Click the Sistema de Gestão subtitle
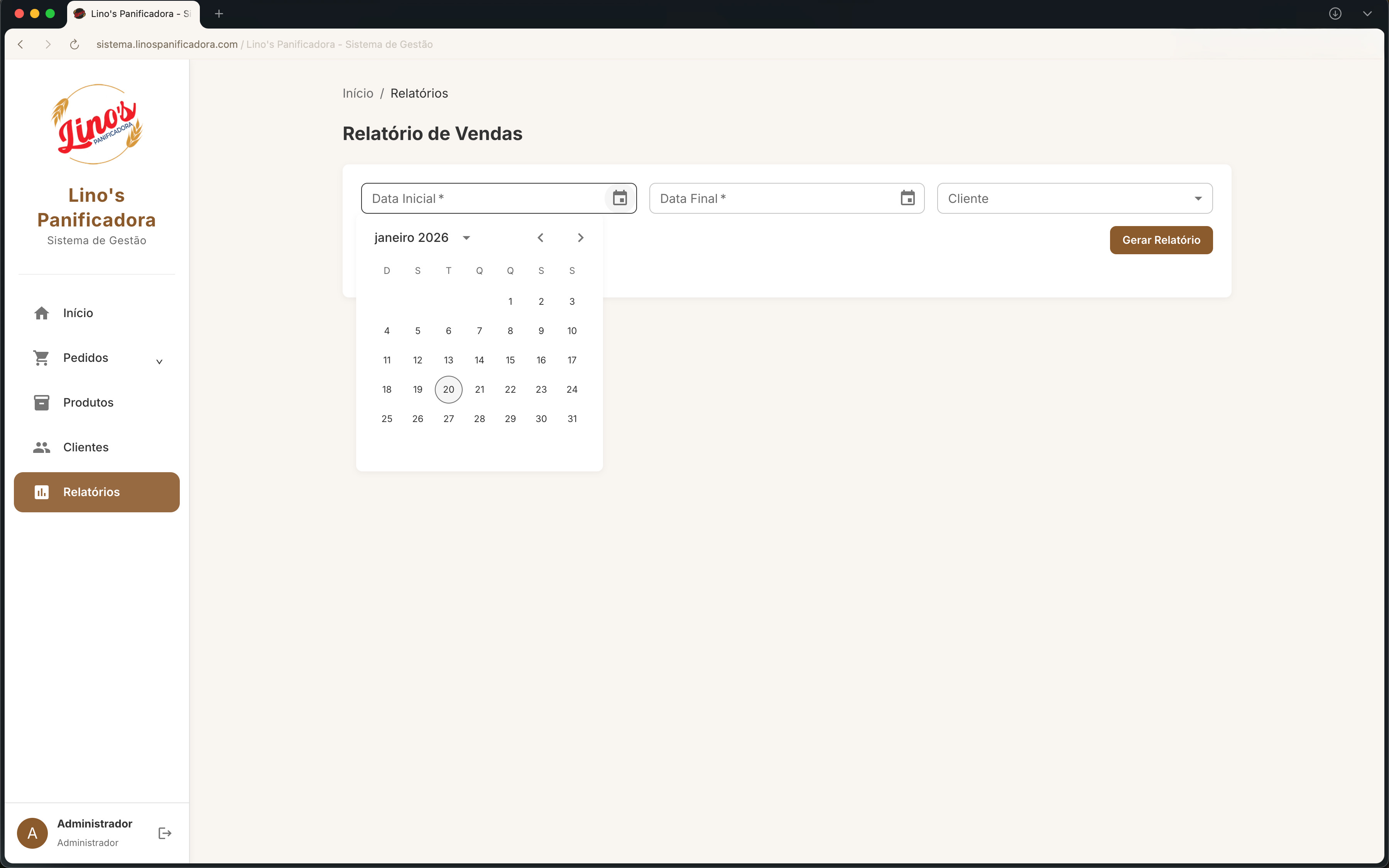Viewport: 1389px width, 868px height. click(96, 241)
